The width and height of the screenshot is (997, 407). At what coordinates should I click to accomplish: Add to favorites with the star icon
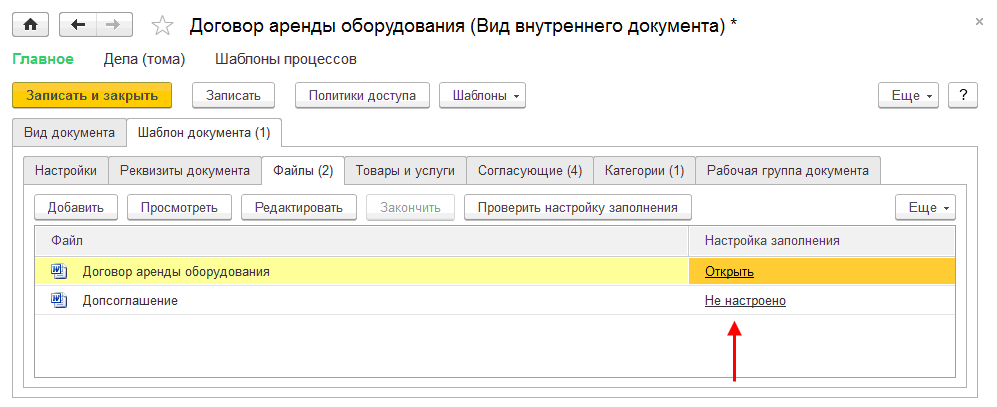[162, 25]
